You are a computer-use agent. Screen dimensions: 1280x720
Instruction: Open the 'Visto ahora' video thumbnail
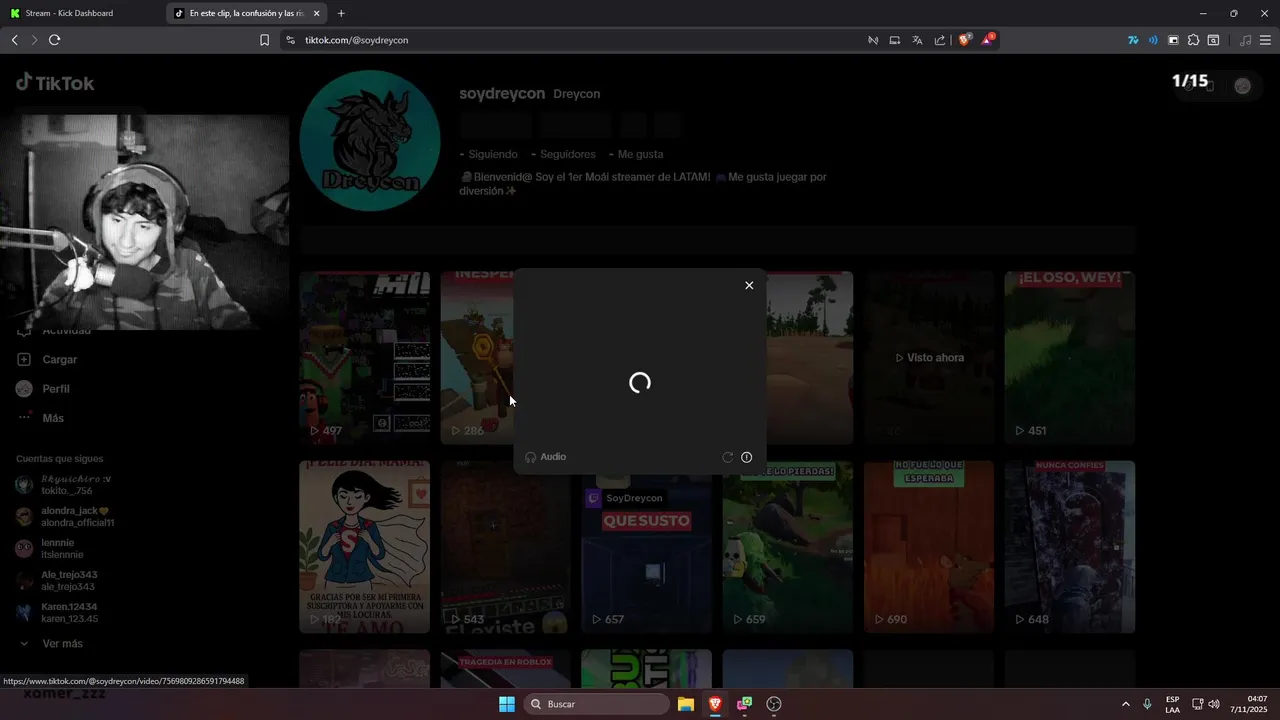point(930,357)
